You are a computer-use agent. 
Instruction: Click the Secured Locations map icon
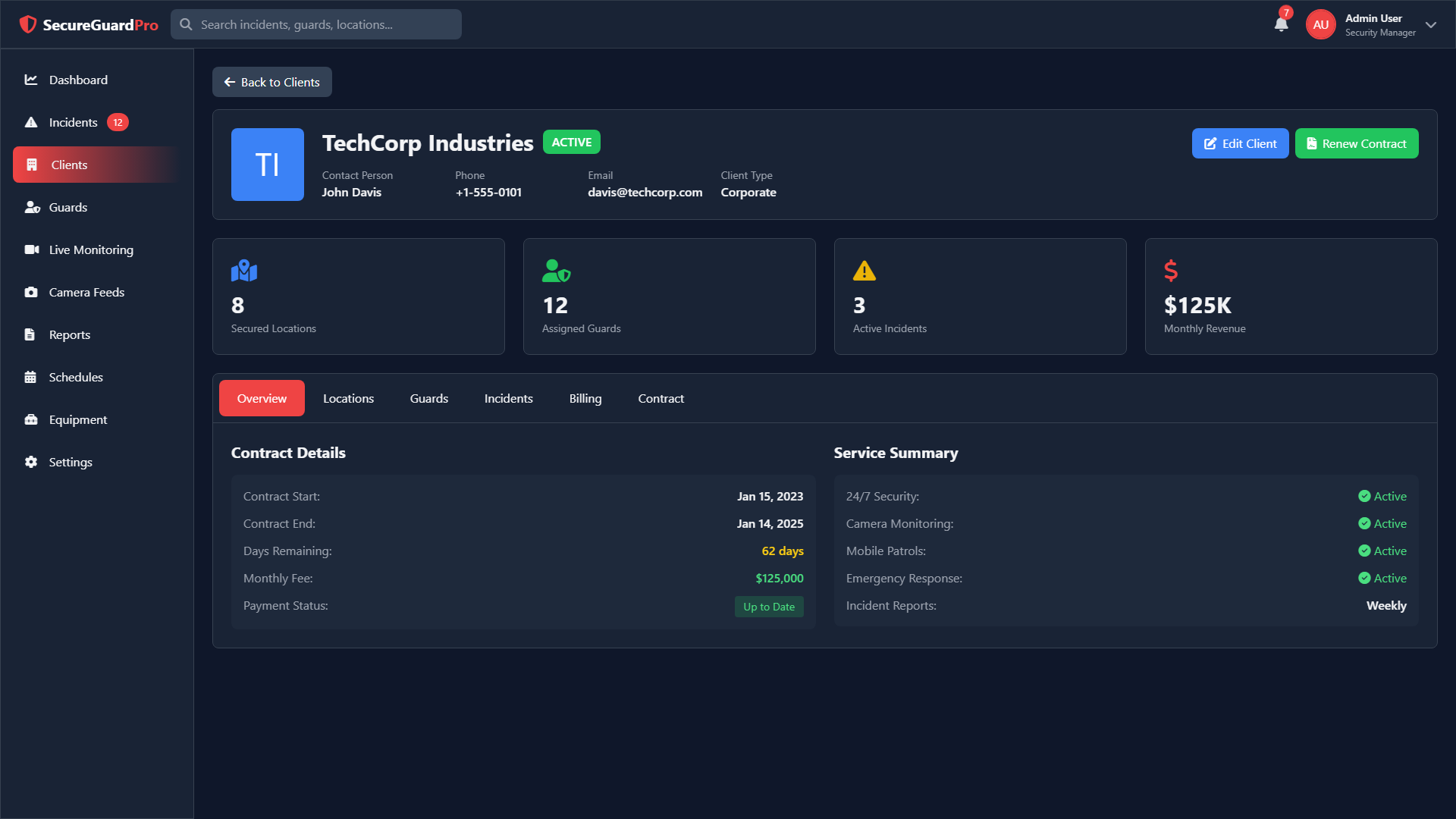244,271
